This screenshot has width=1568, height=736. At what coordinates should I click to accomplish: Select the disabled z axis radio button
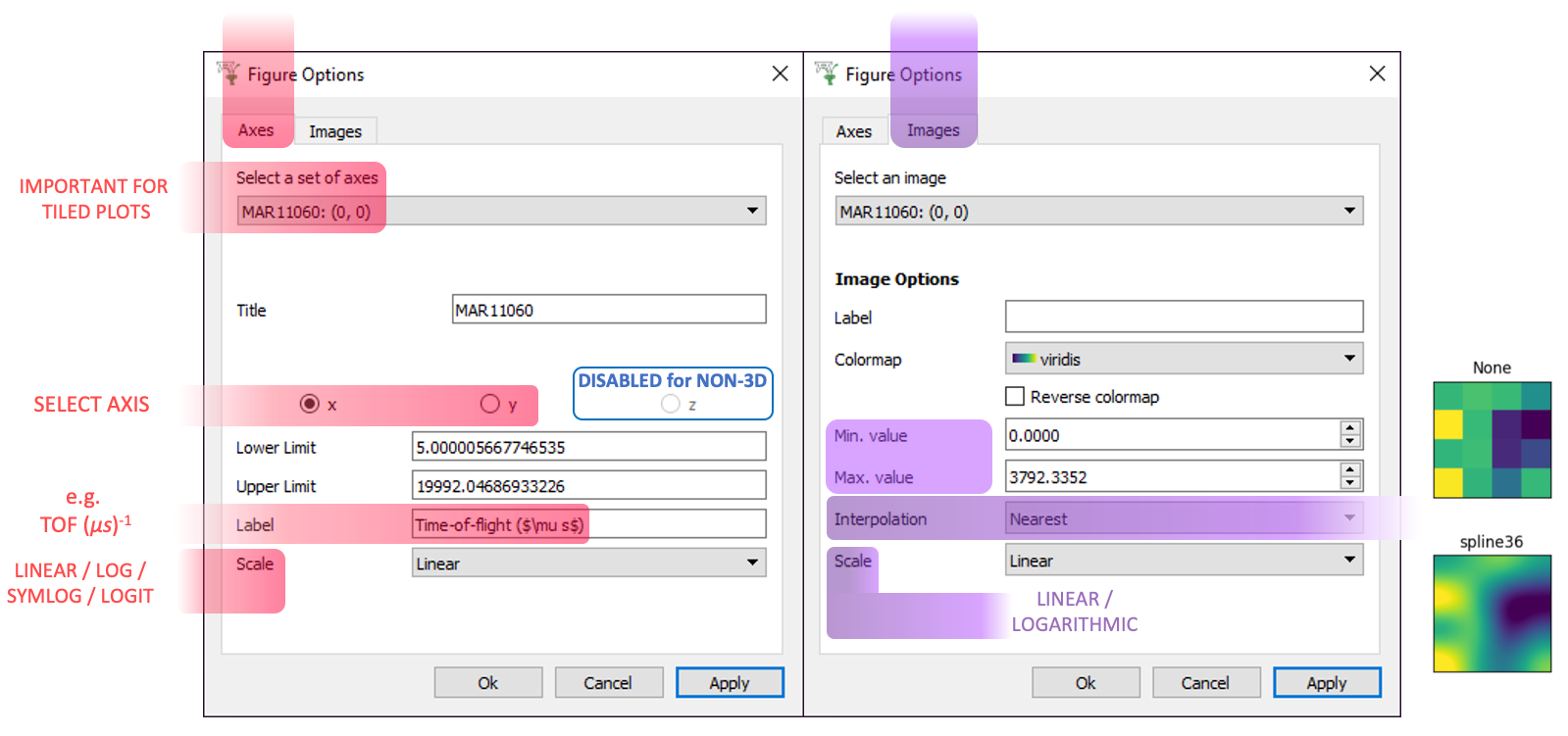pos(671,404)
